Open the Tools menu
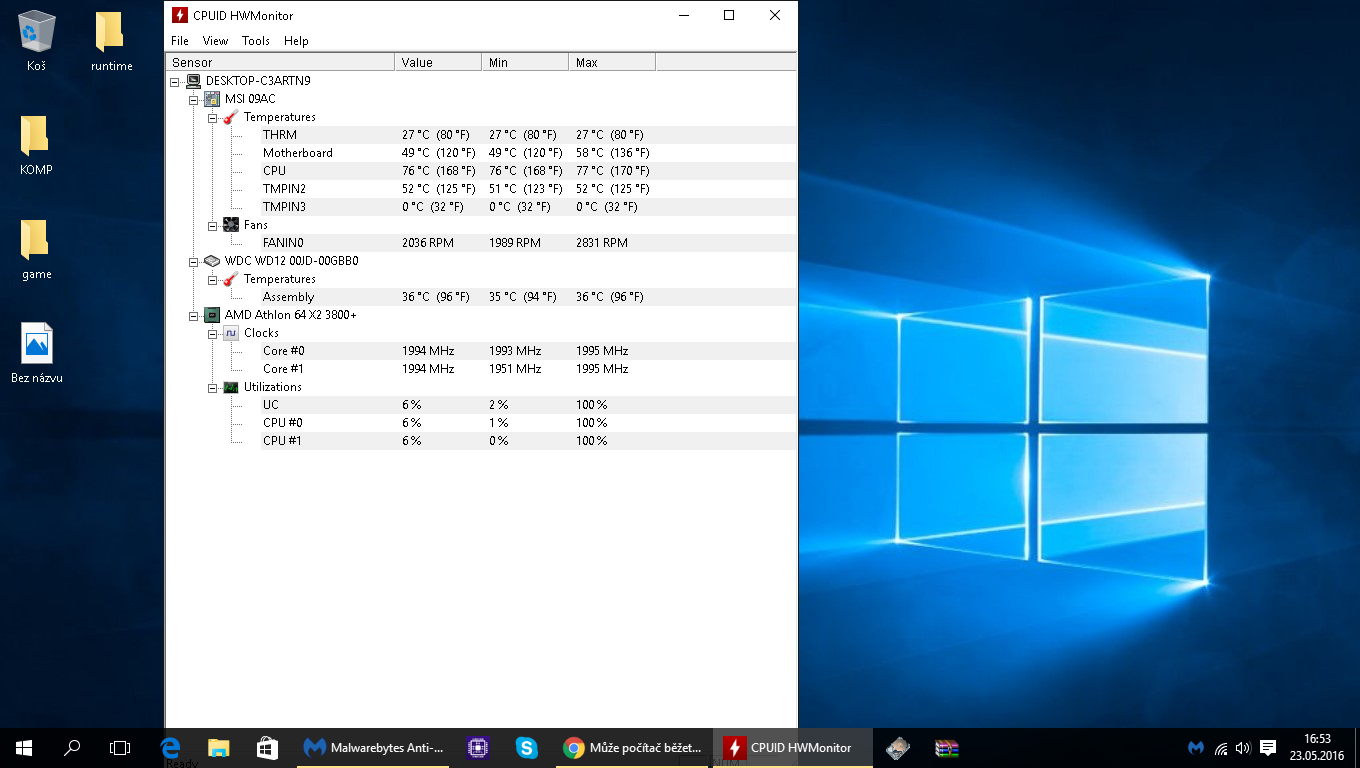Viewport: 1360px width, 768px height. coord(255,41)
